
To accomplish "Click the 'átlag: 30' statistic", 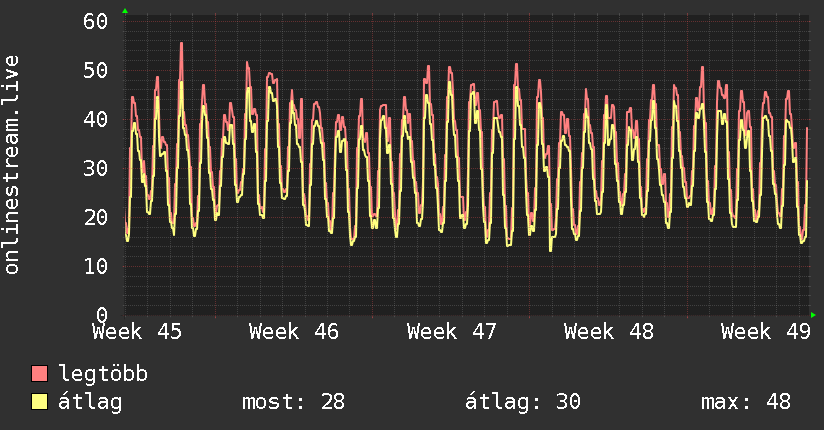I will pos(523,402).
